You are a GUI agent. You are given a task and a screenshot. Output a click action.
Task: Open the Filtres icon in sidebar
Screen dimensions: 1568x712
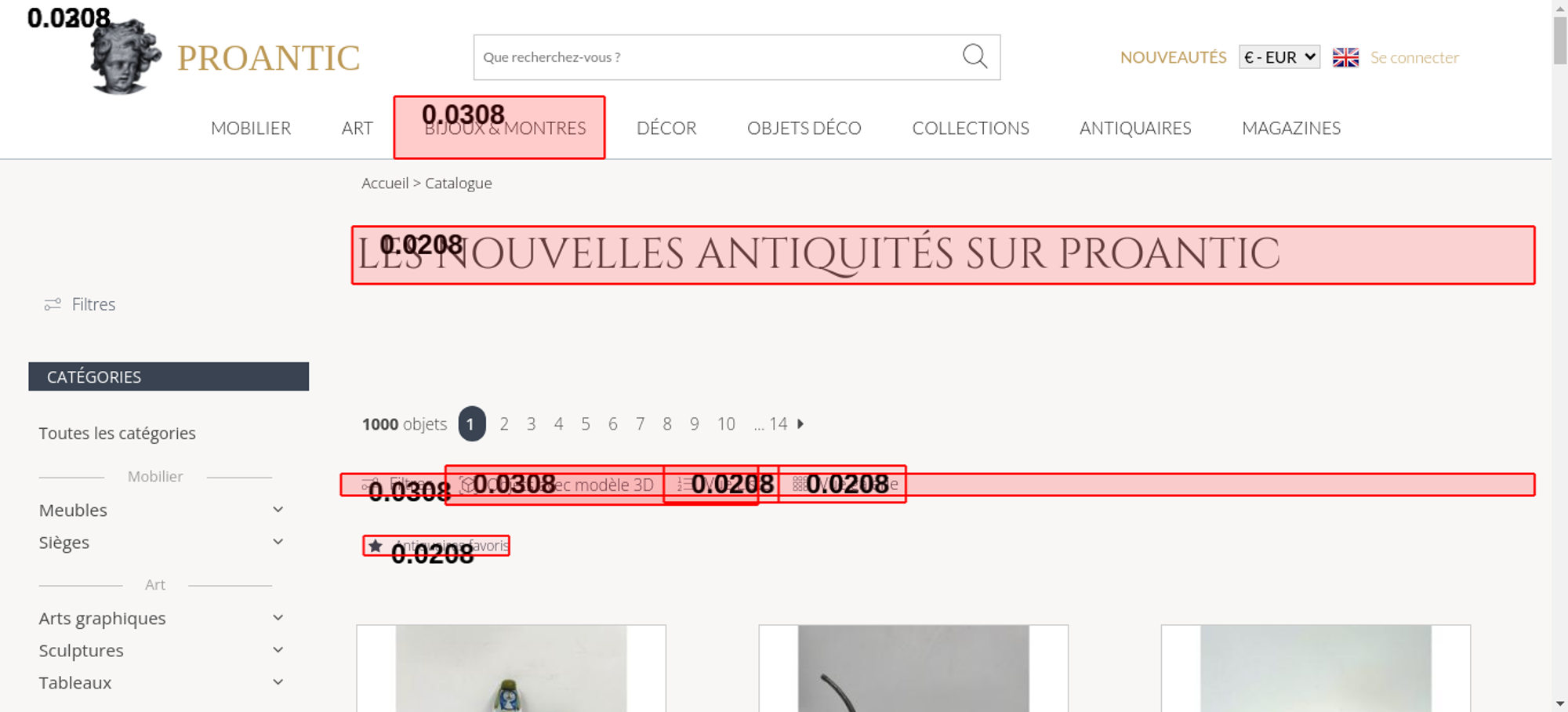(x=53, y=304)
